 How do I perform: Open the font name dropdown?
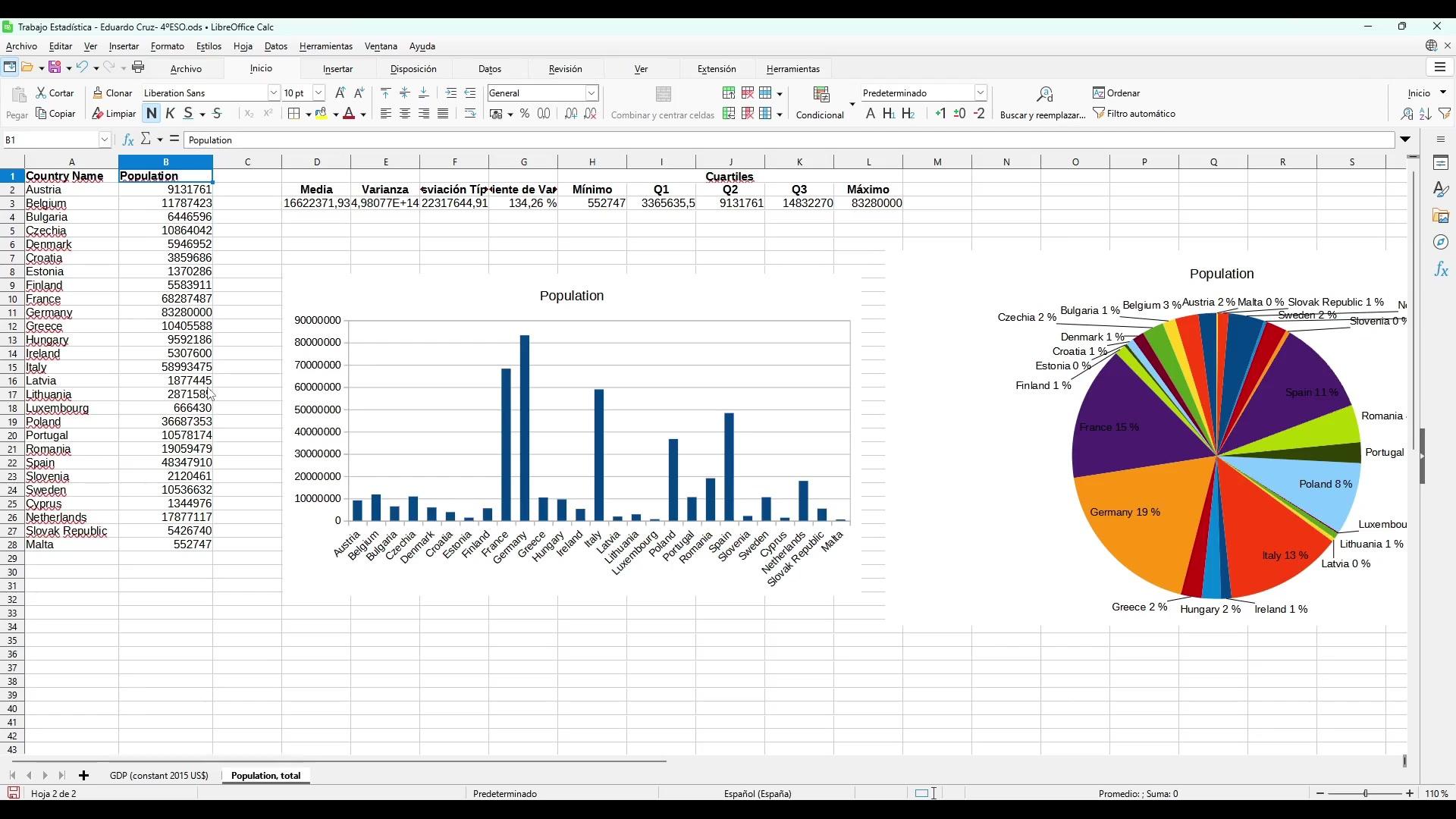(273, 93)
